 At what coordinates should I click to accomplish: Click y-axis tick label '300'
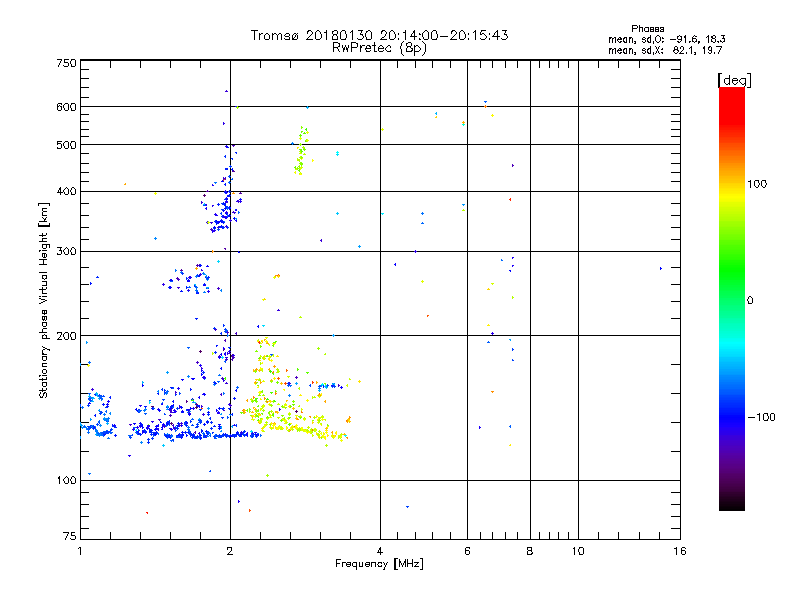coord(66,252)
